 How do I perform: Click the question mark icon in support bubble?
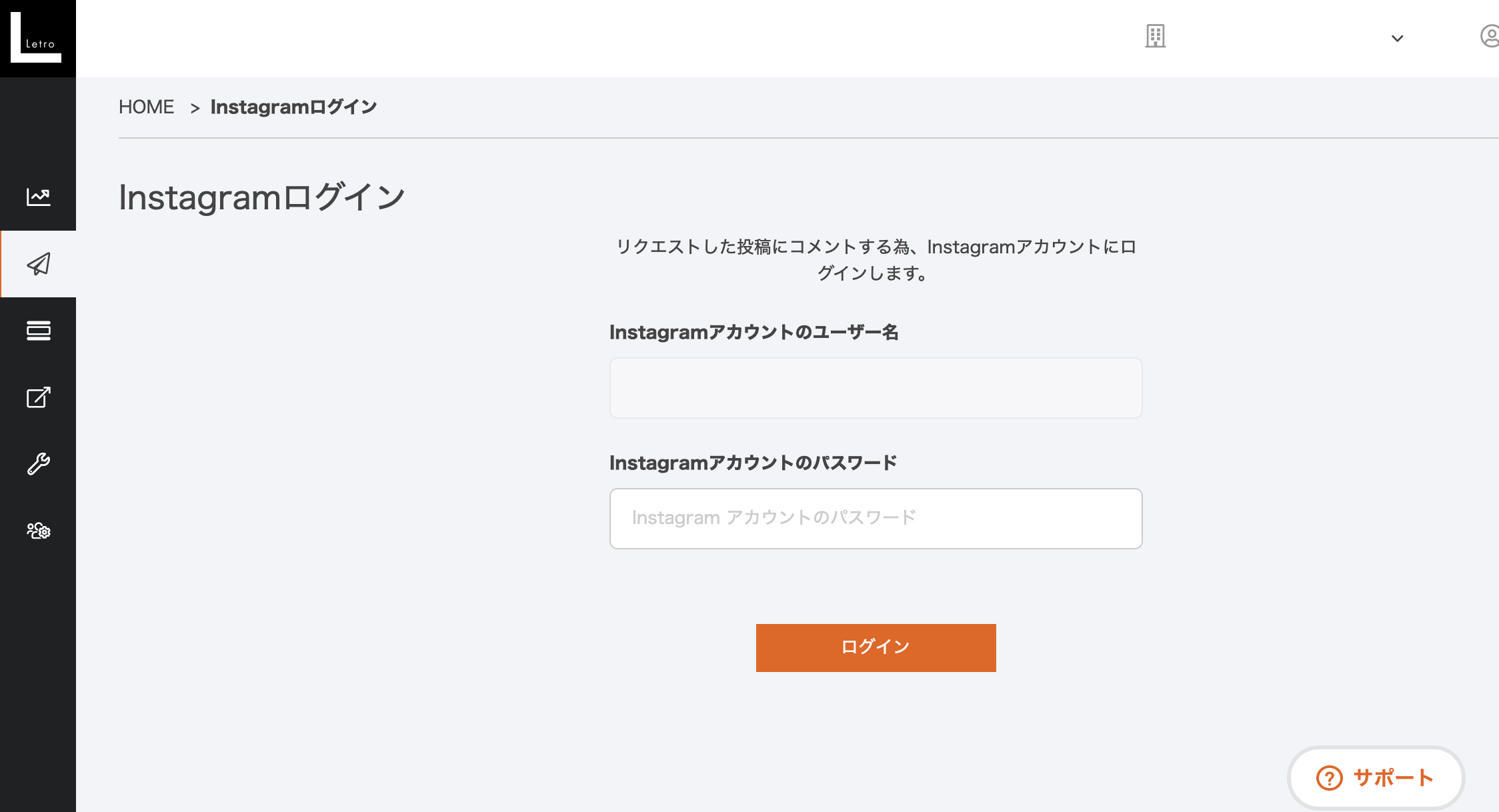1329,777
